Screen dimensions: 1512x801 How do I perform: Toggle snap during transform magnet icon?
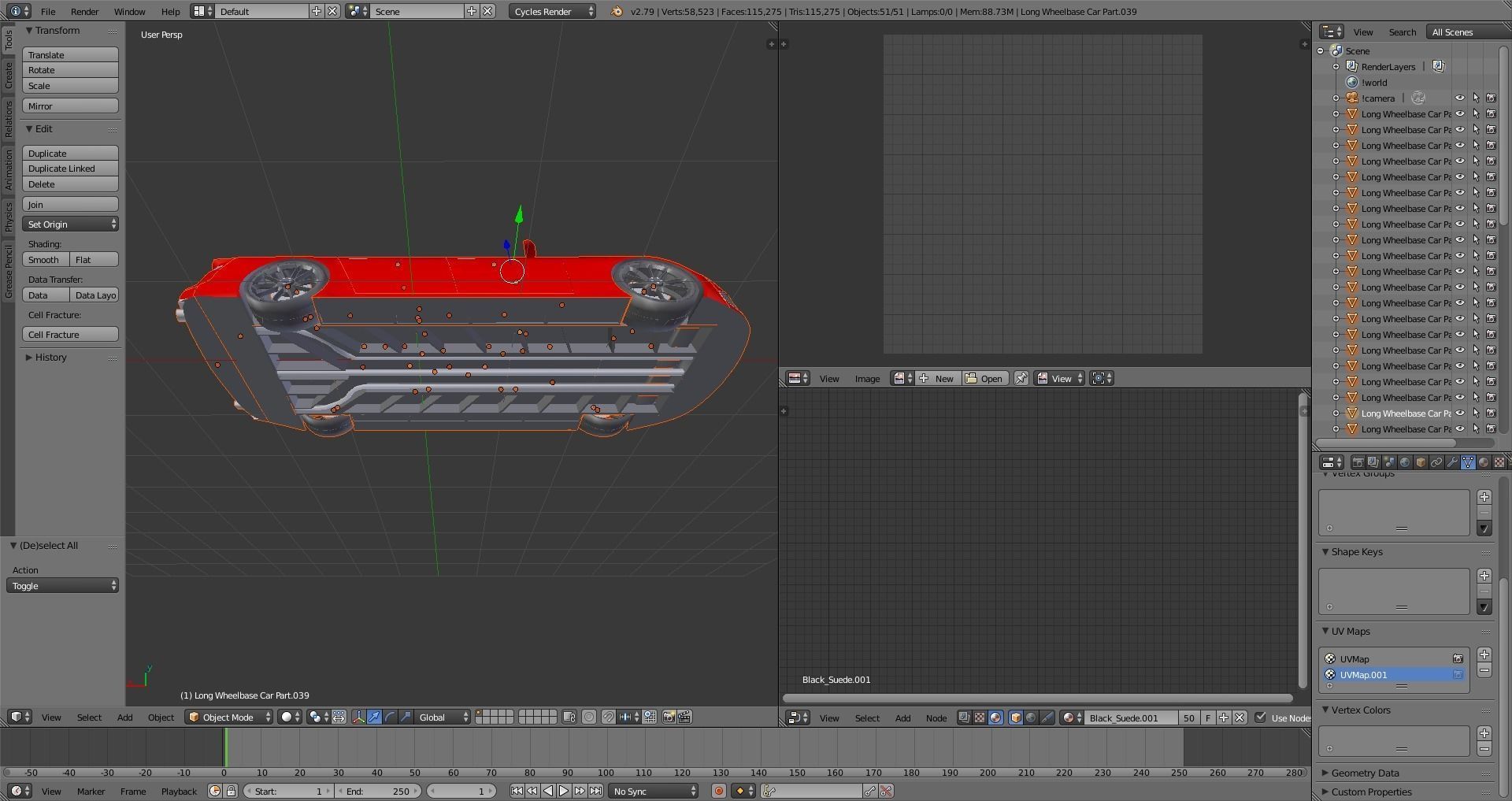[609, 717]
